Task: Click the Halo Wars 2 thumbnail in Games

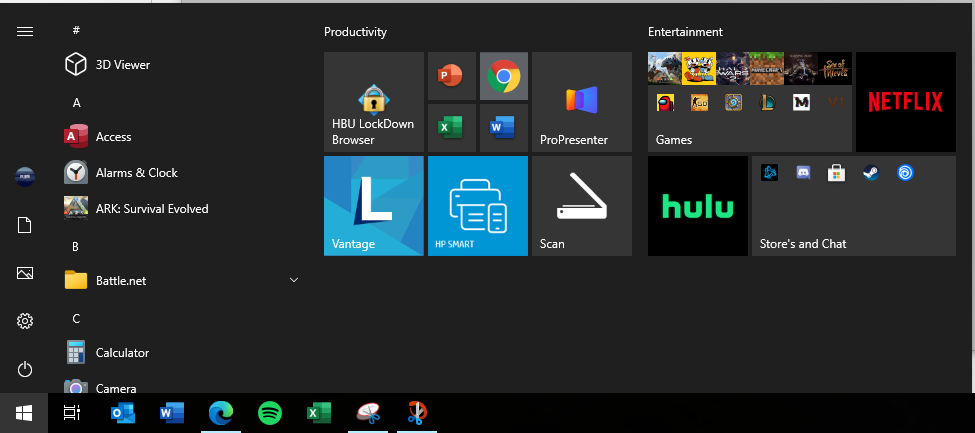Action: click(733, 68)
